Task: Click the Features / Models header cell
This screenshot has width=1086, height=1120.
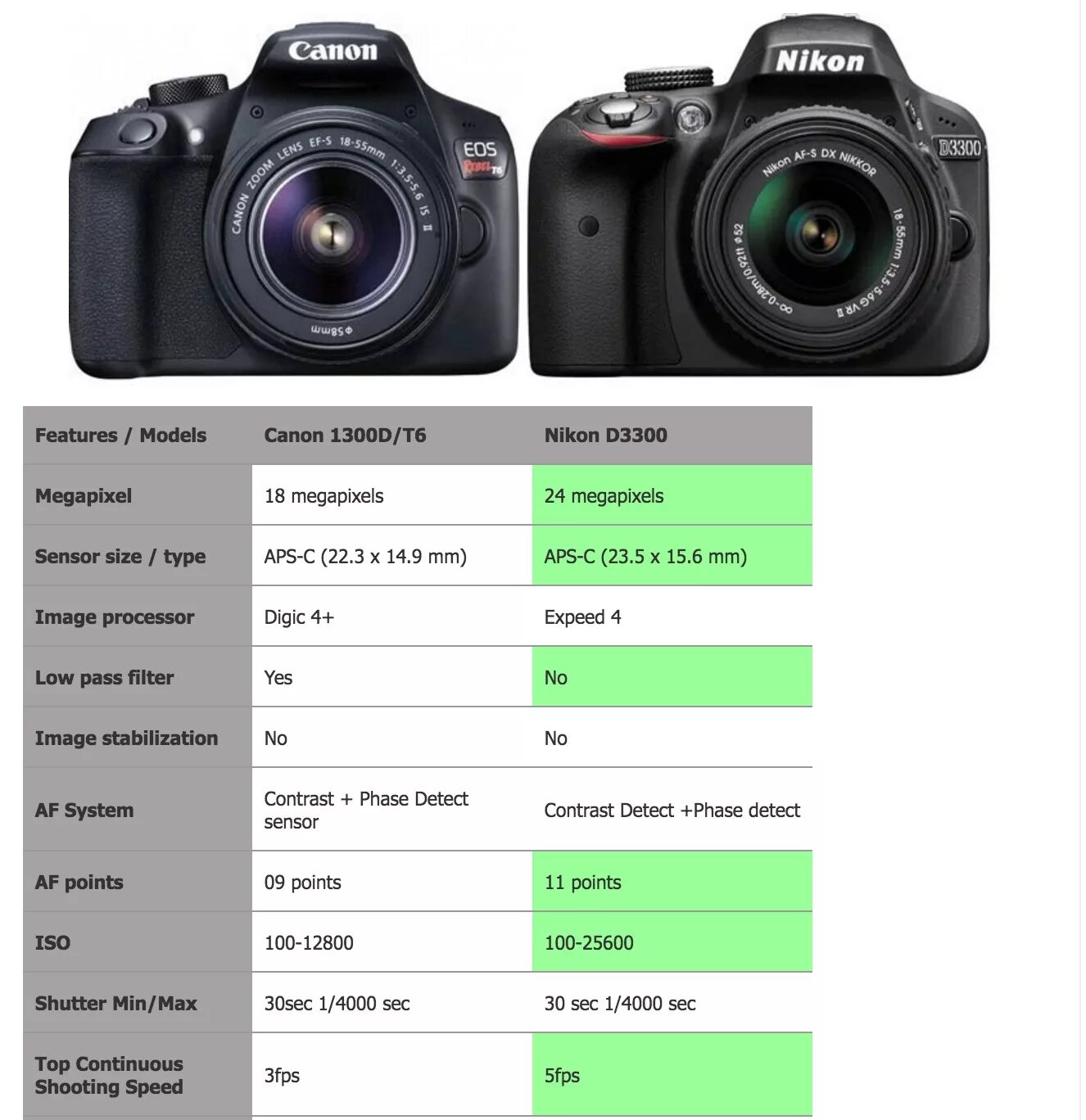Action: pos(138,436)
